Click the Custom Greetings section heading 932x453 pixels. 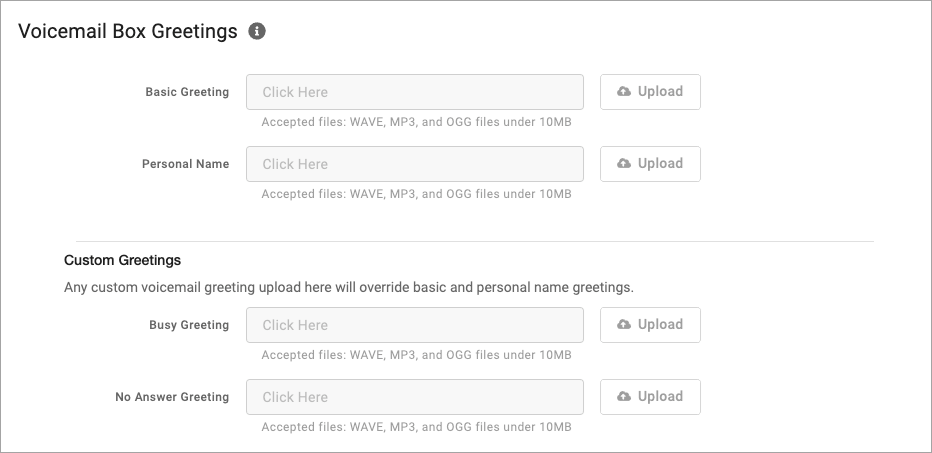point(122,260)
